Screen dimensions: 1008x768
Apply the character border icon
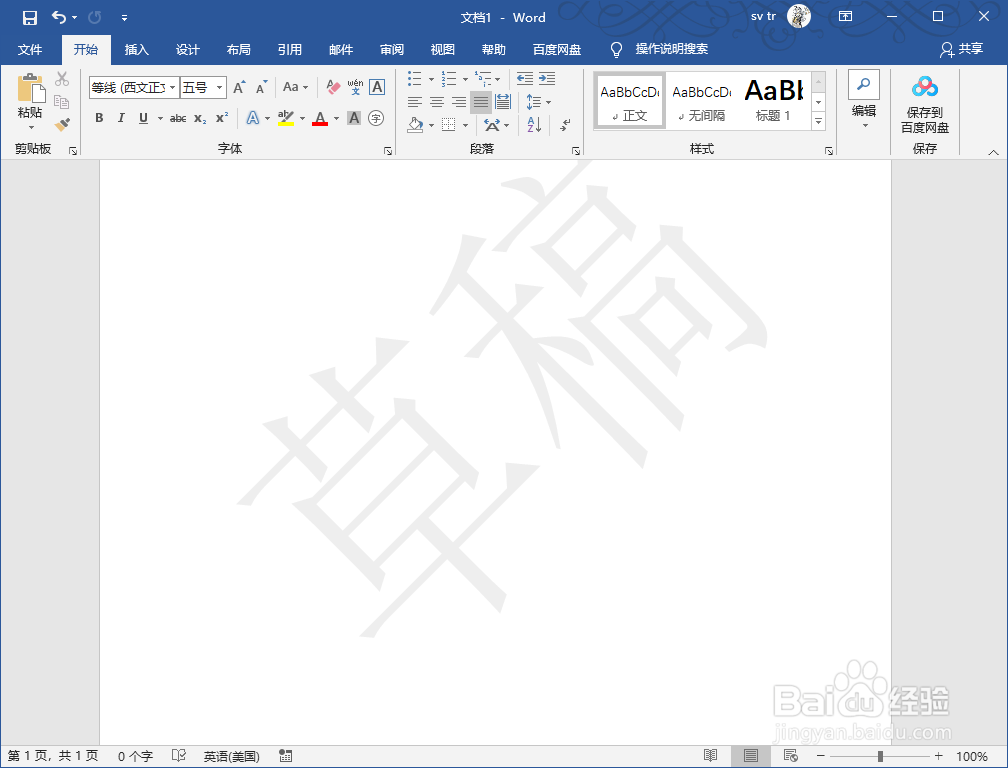[x=377, y=87]
